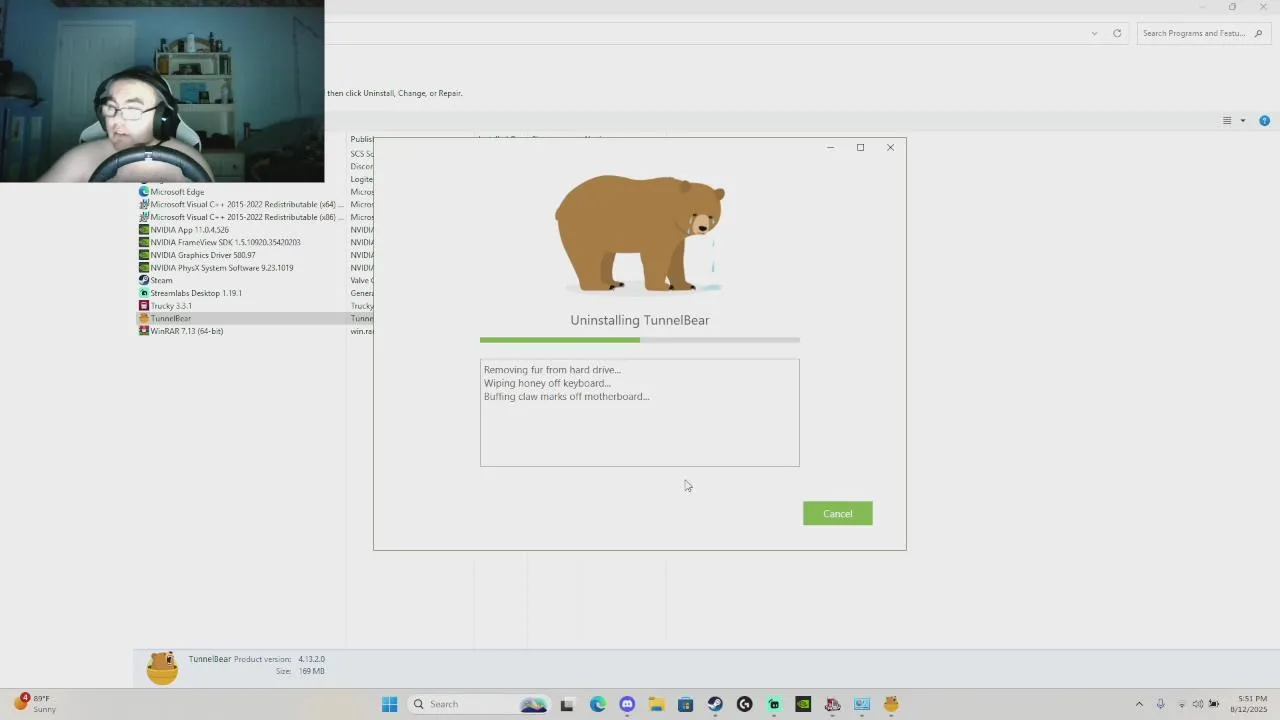Open Microsoft Edge from the taskbar
1280x720 pixels.
(x=598, y=704)
